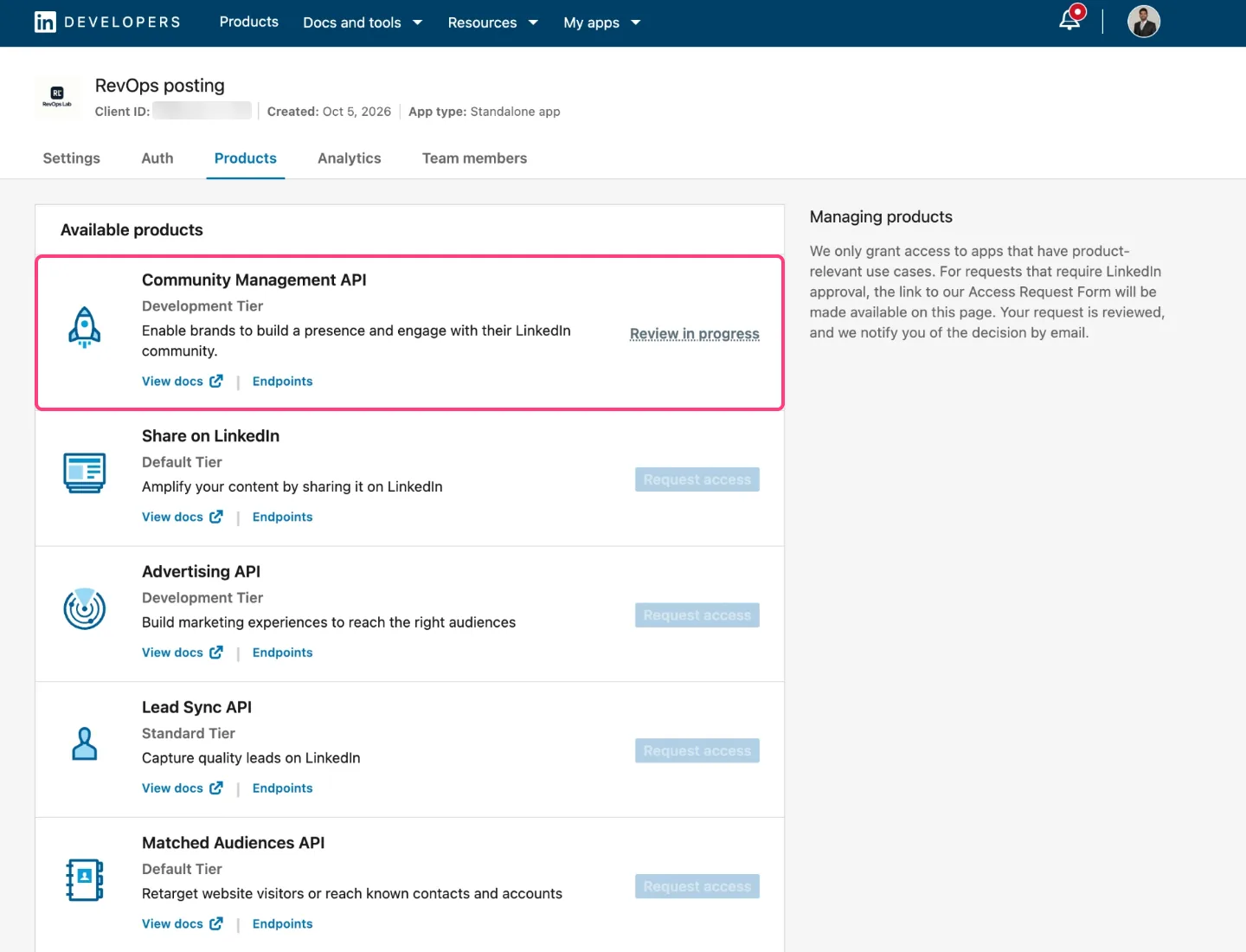Click the Lead Sync API heading
Image resolution: width=1246 pixels, height=952 pixels.
(197, 708)
